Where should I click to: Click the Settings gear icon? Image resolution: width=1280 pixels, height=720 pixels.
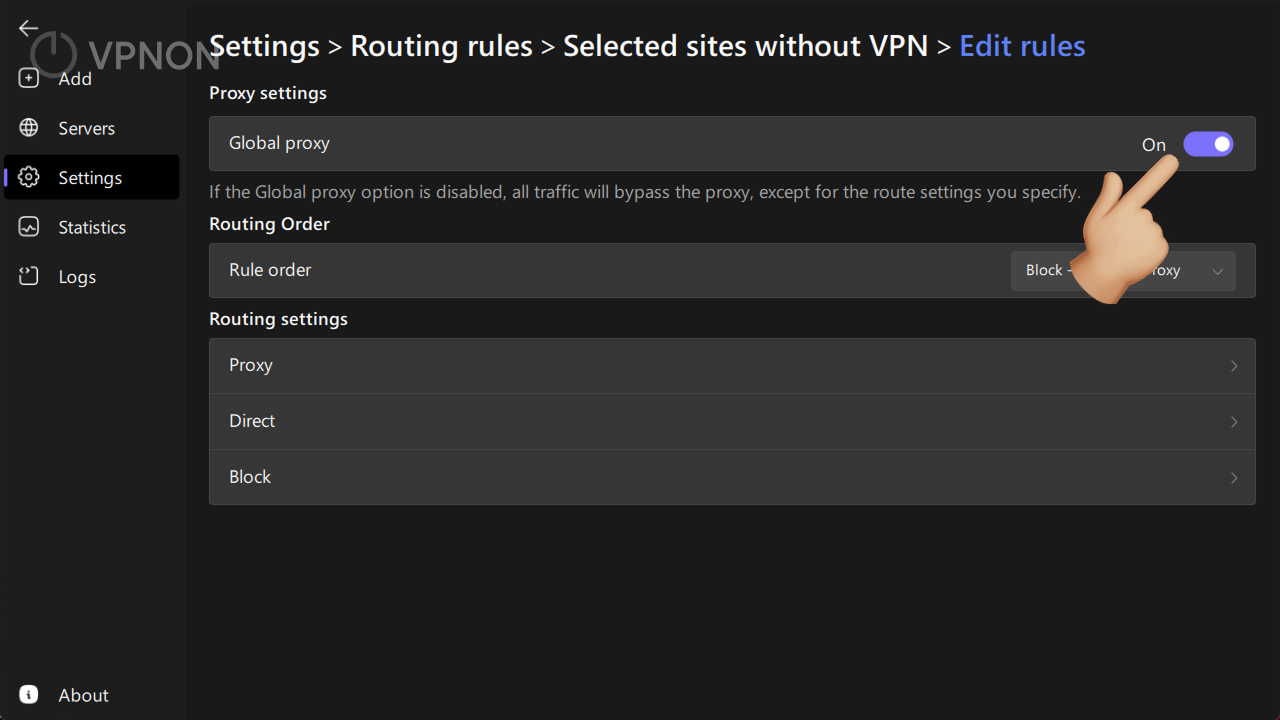tap(29, 178)
